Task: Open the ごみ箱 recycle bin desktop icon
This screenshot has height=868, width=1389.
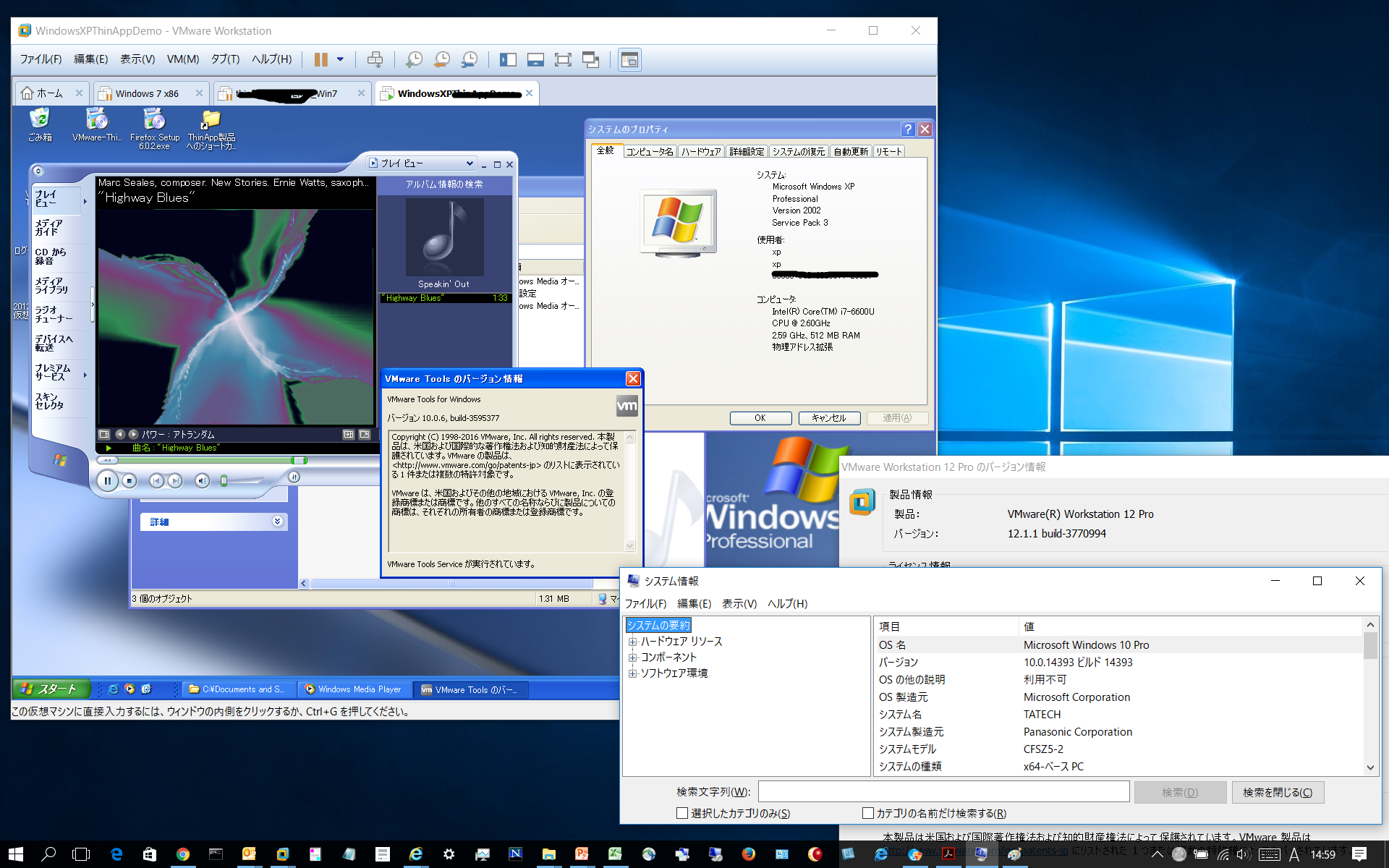Action: pyautogui.click(x=40, y=124)
